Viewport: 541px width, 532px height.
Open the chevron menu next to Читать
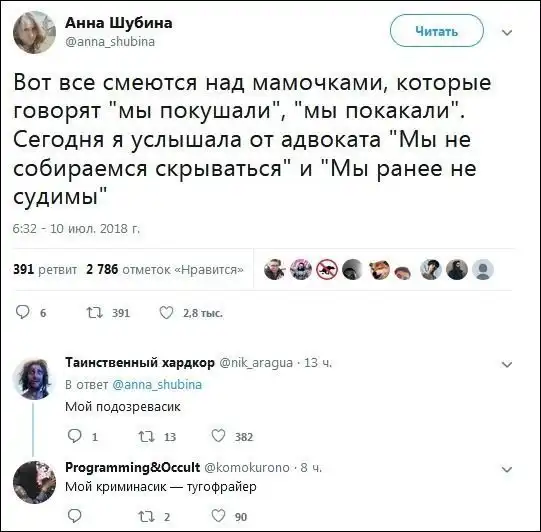(507, 32)
